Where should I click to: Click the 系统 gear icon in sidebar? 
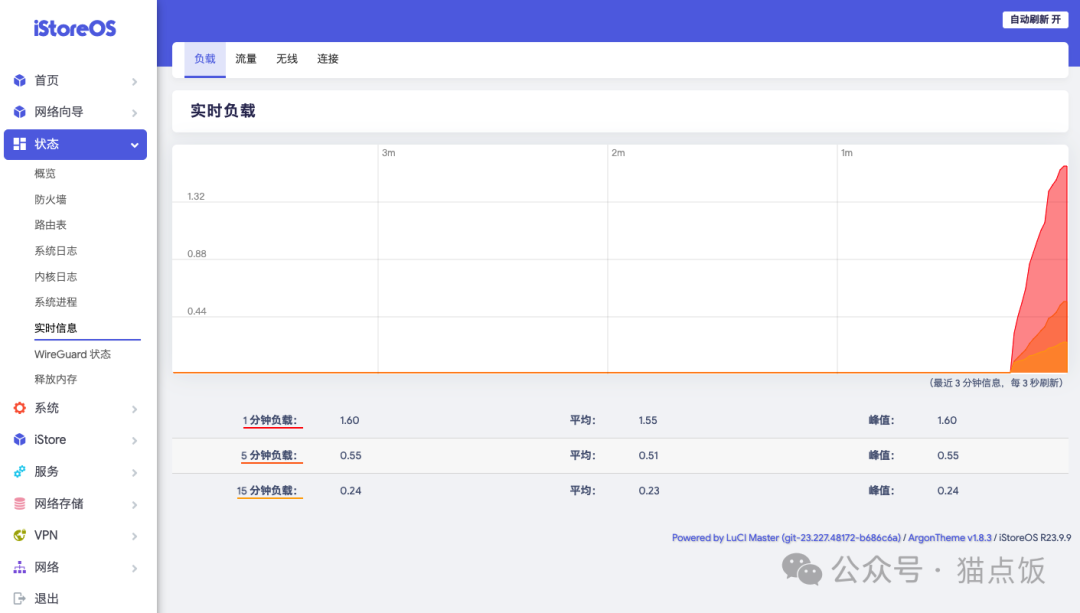coord(18,408)
